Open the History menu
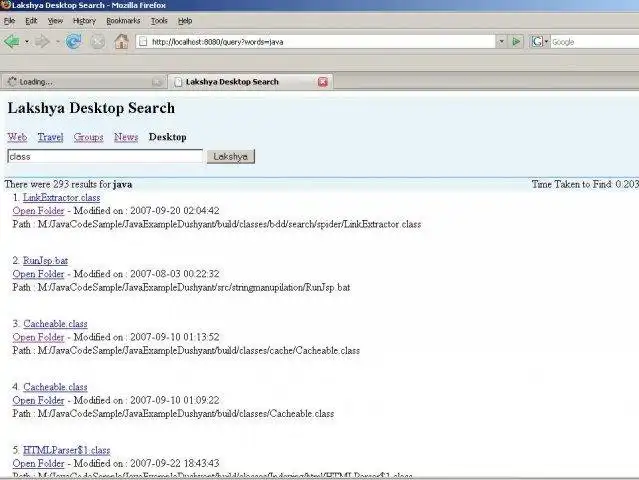This screenshot has height=480, width=639. coord(84,21)
